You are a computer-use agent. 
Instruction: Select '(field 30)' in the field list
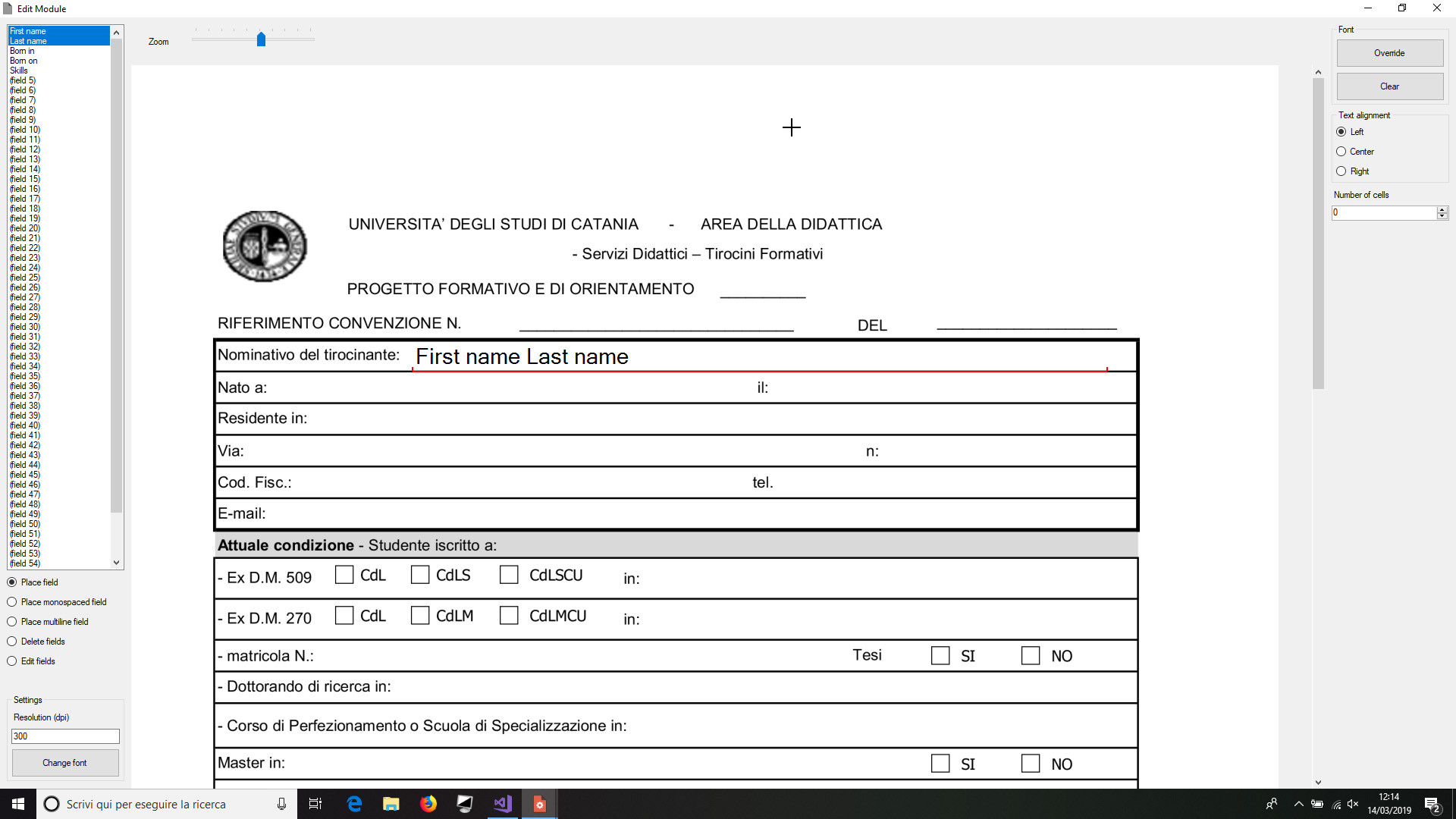58,327
